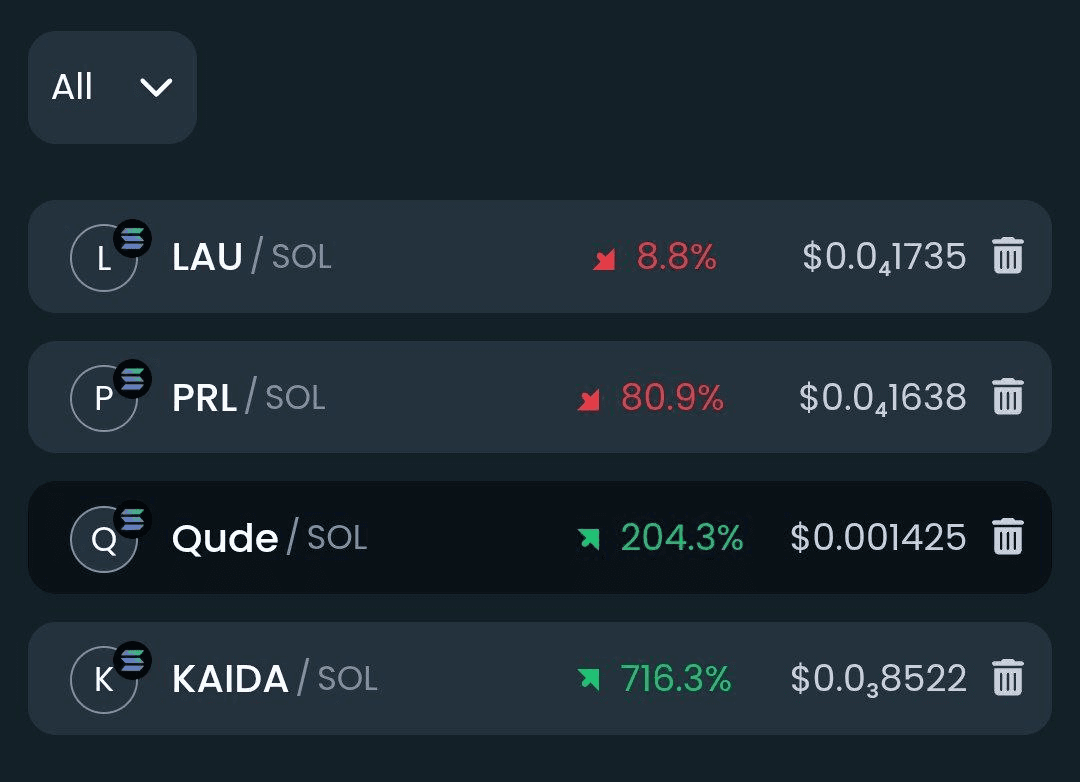Click KAIDA's 716.3% gain value

coord(676,679)
